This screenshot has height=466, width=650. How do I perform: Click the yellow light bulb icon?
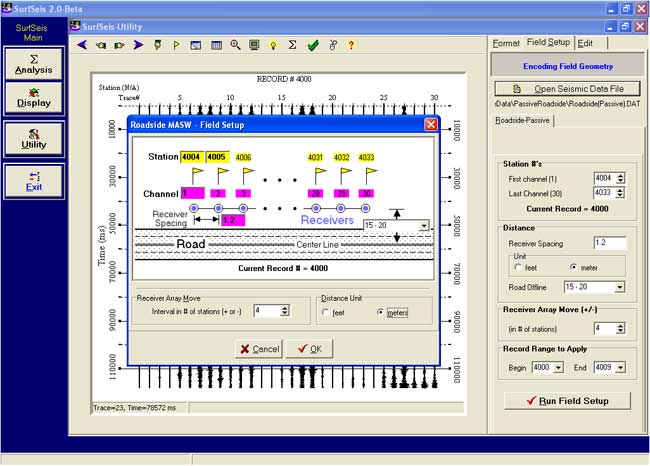(273, 45)
